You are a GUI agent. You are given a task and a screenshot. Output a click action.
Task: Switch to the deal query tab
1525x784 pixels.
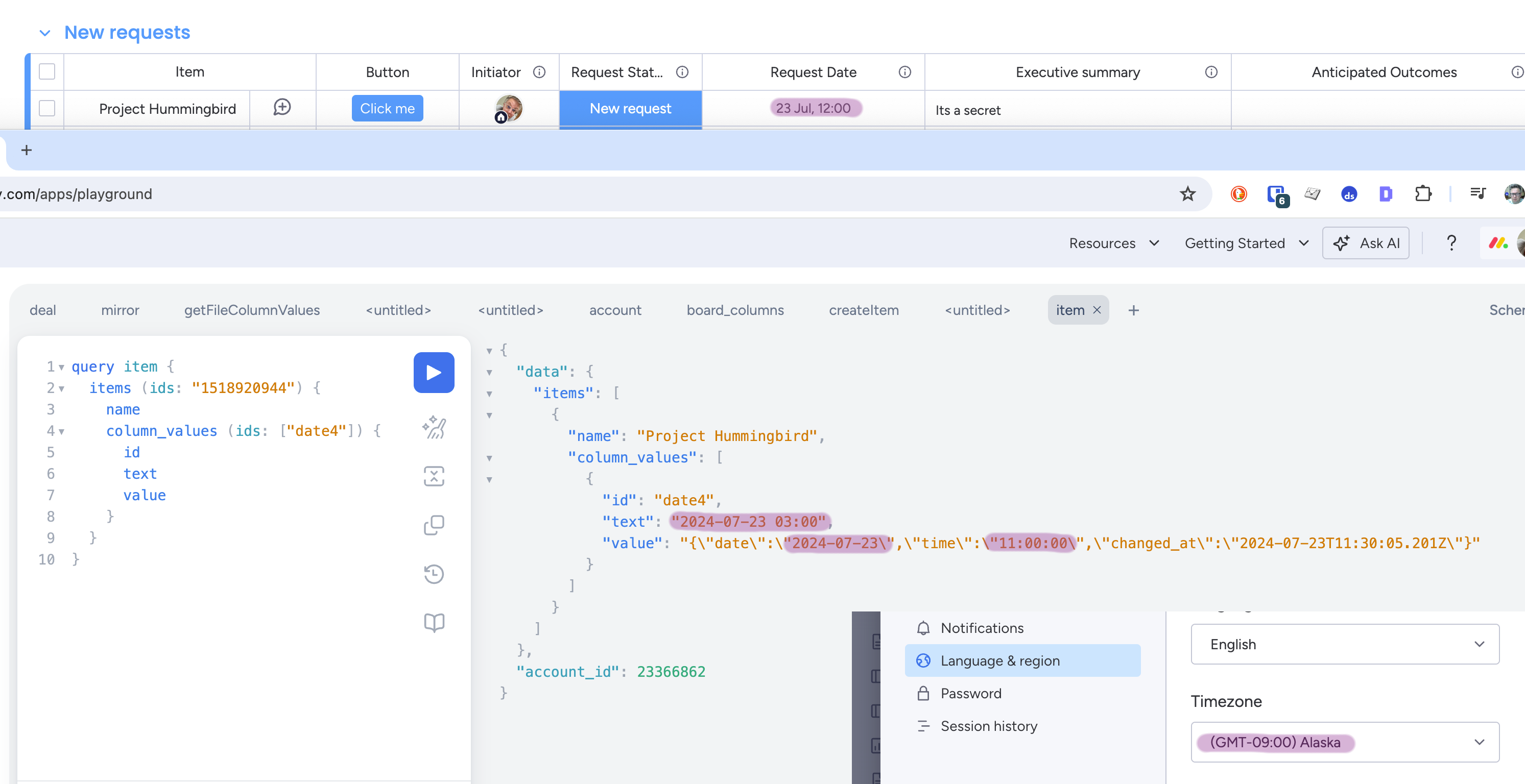pyautogui.click(x=42, y=310)
